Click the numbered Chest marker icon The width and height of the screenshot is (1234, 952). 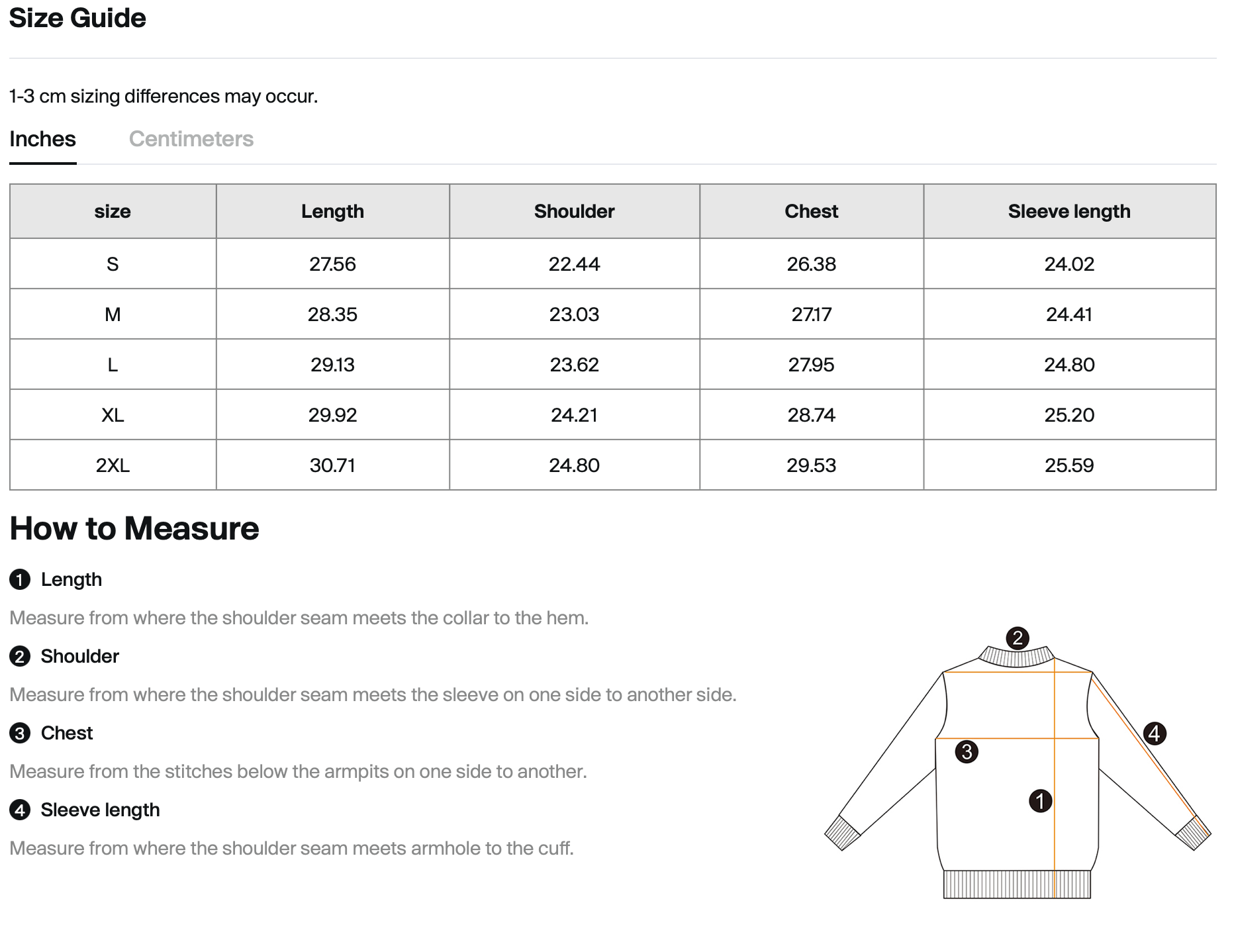[21, 733]
